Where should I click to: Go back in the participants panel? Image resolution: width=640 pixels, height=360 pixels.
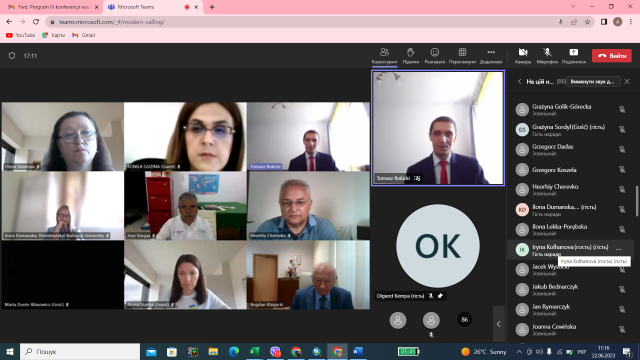click(x=520, y=82)
